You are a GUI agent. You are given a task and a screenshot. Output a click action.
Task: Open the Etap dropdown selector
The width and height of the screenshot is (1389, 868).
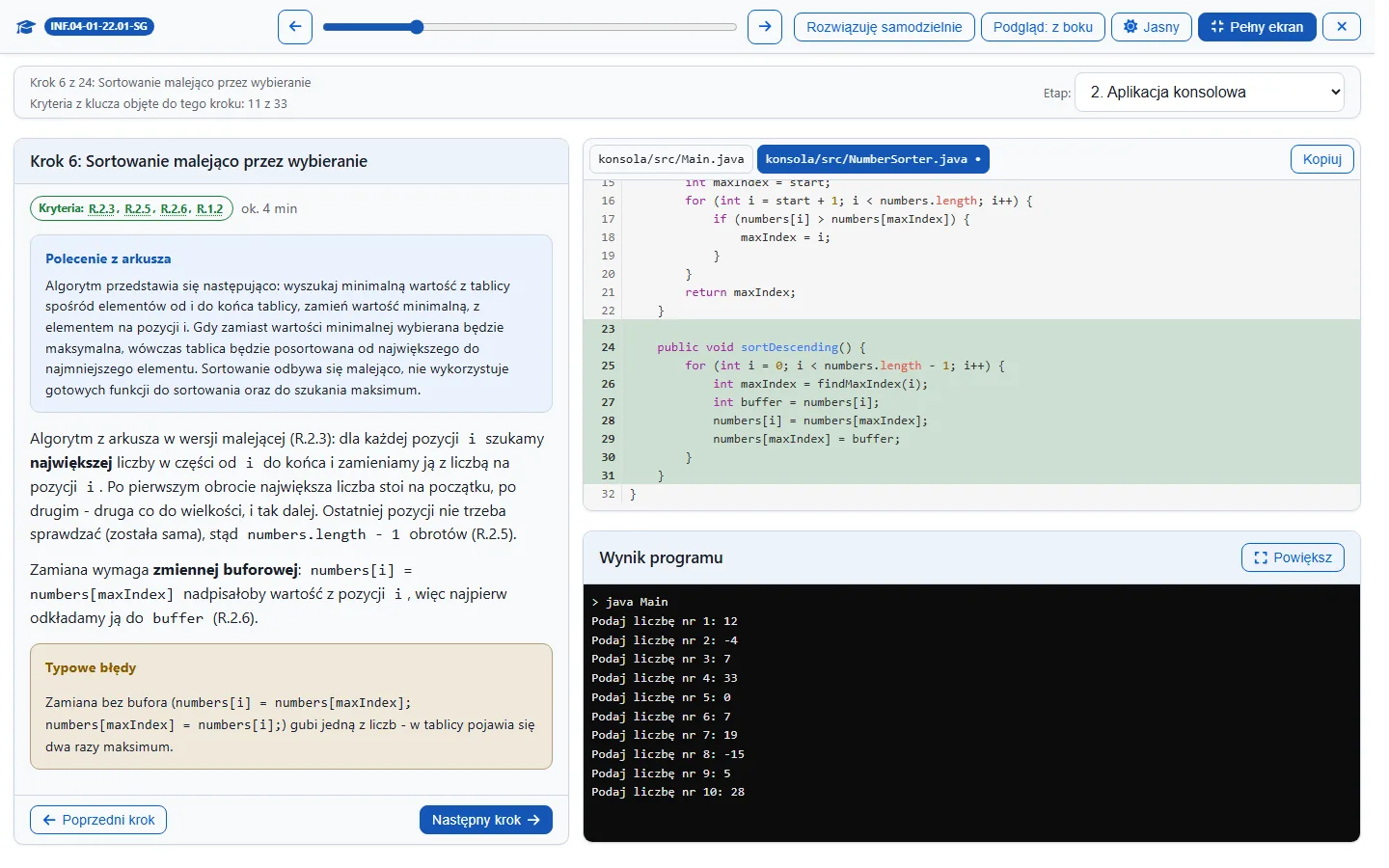tap(1210, 93)
